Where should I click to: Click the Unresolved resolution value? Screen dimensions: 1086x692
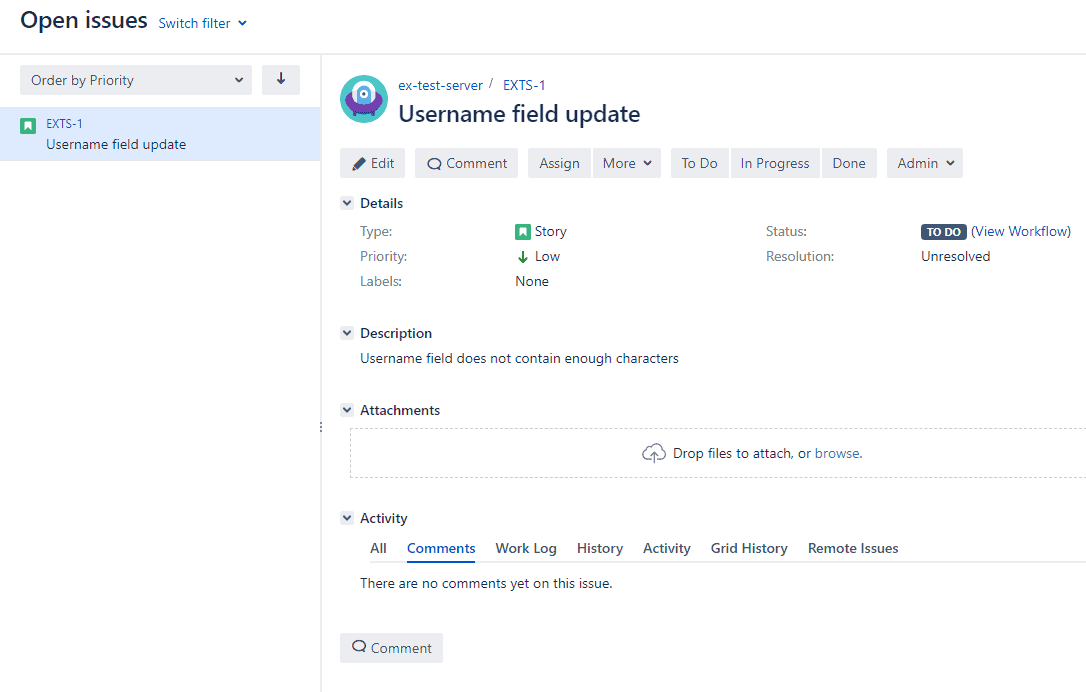click(x=956, y=256)
